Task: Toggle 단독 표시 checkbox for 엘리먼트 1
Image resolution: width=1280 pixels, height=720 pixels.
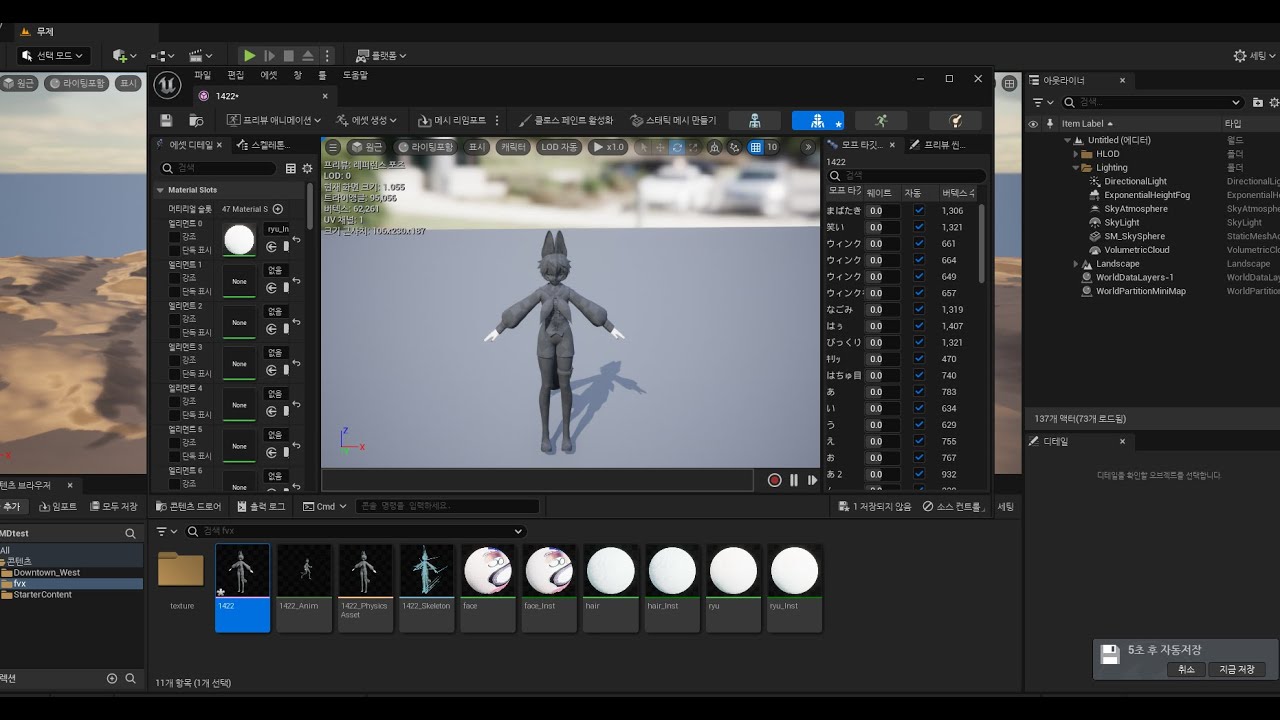Action: click(x=175, y=291)
